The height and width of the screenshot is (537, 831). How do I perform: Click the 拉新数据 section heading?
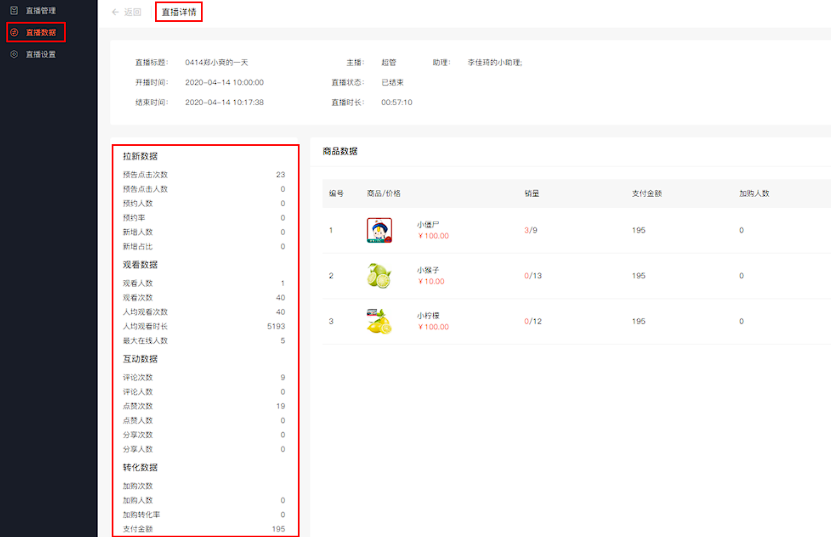pos(140,156)
